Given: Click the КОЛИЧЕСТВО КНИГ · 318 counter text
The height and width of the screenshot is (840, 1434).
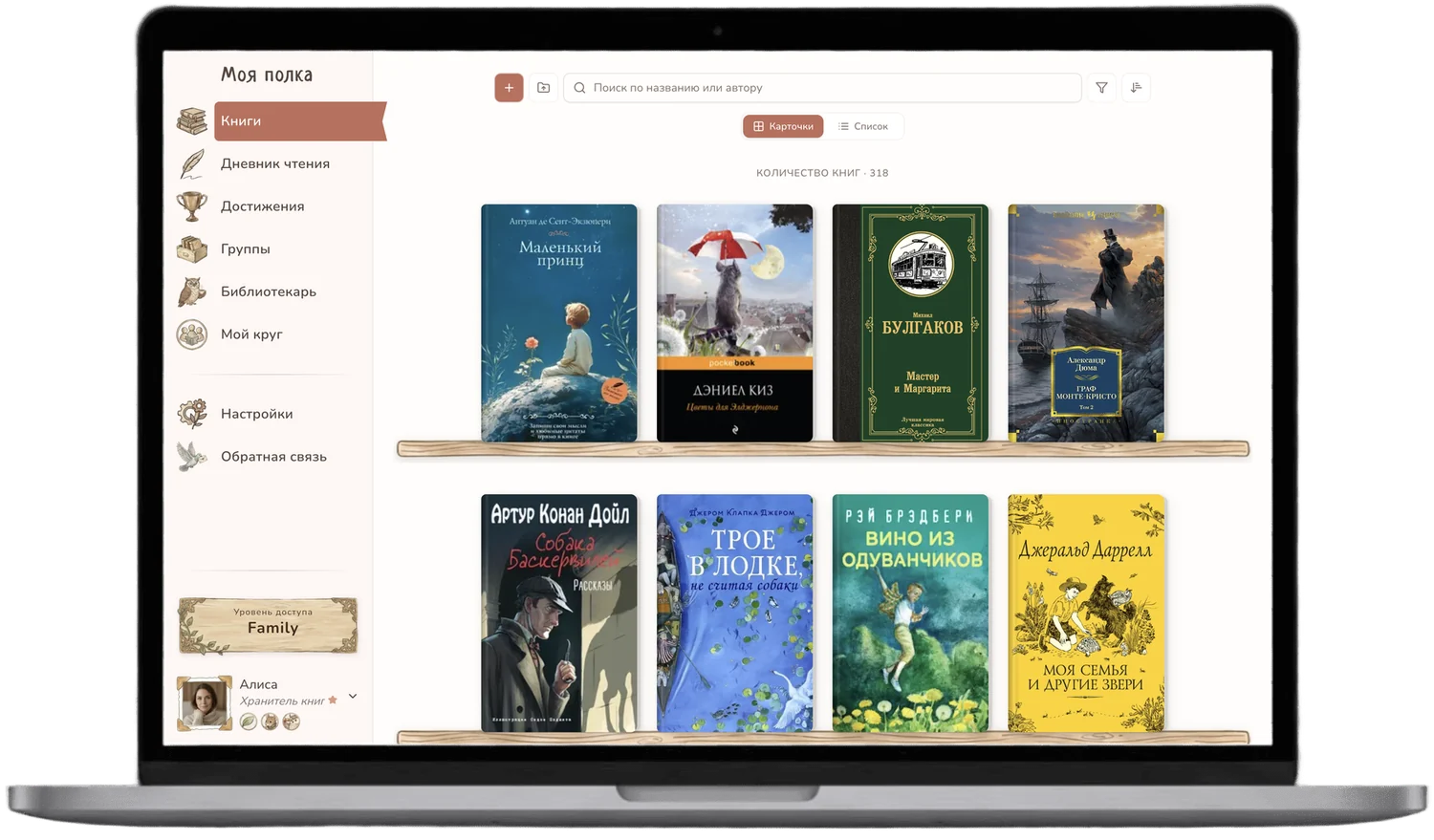Looking at the screenshot, I should coord(822,173).
